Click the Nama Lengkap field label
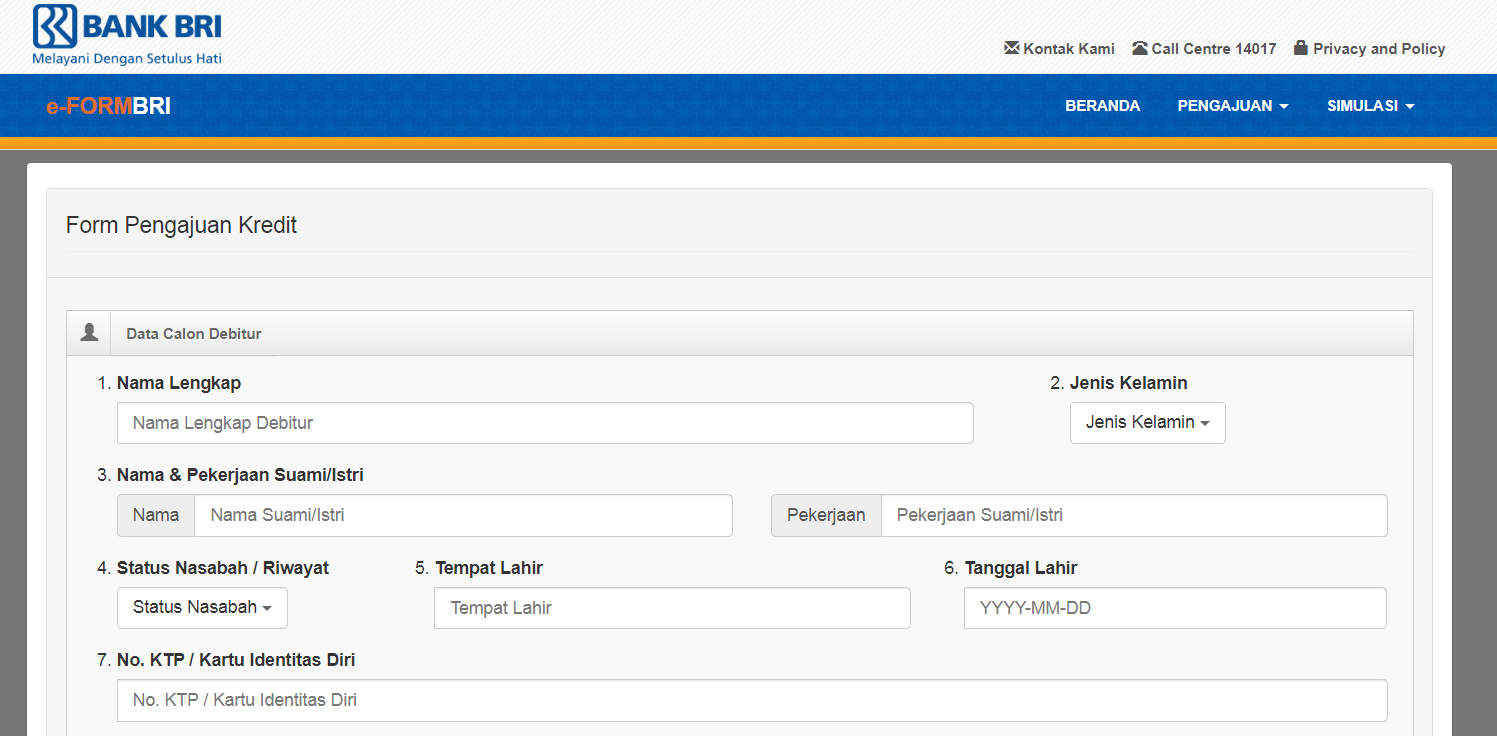Image resolution: width=1497 pixels, height=736 pixels. coord(179,383)
